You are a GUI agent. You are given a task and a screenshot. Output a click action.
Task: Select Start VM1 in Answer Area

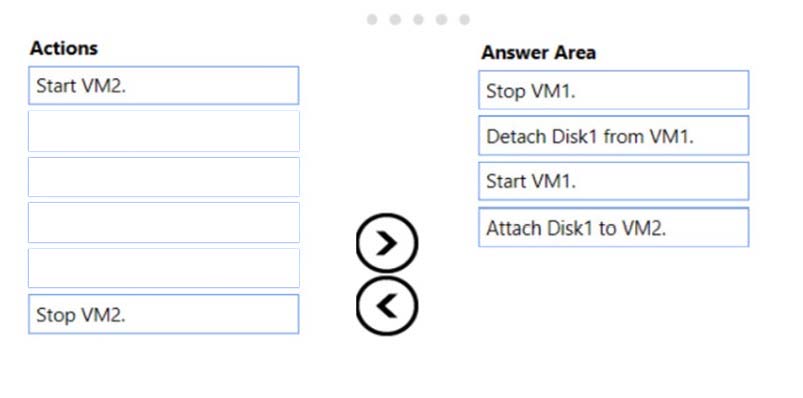pos(614,181)
